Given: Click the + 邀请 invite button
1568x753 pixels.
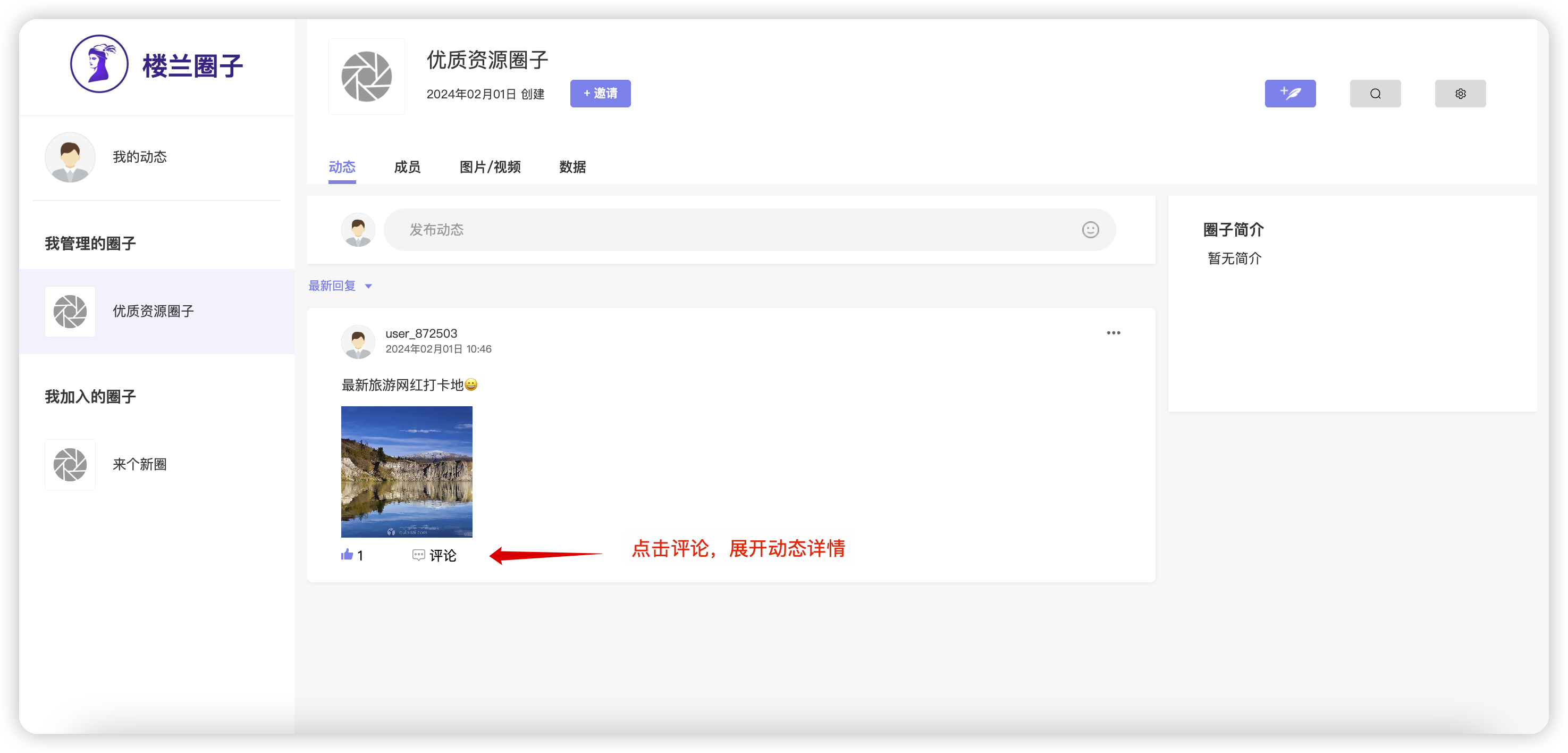Looking at the screenshot, I should 600,93.
